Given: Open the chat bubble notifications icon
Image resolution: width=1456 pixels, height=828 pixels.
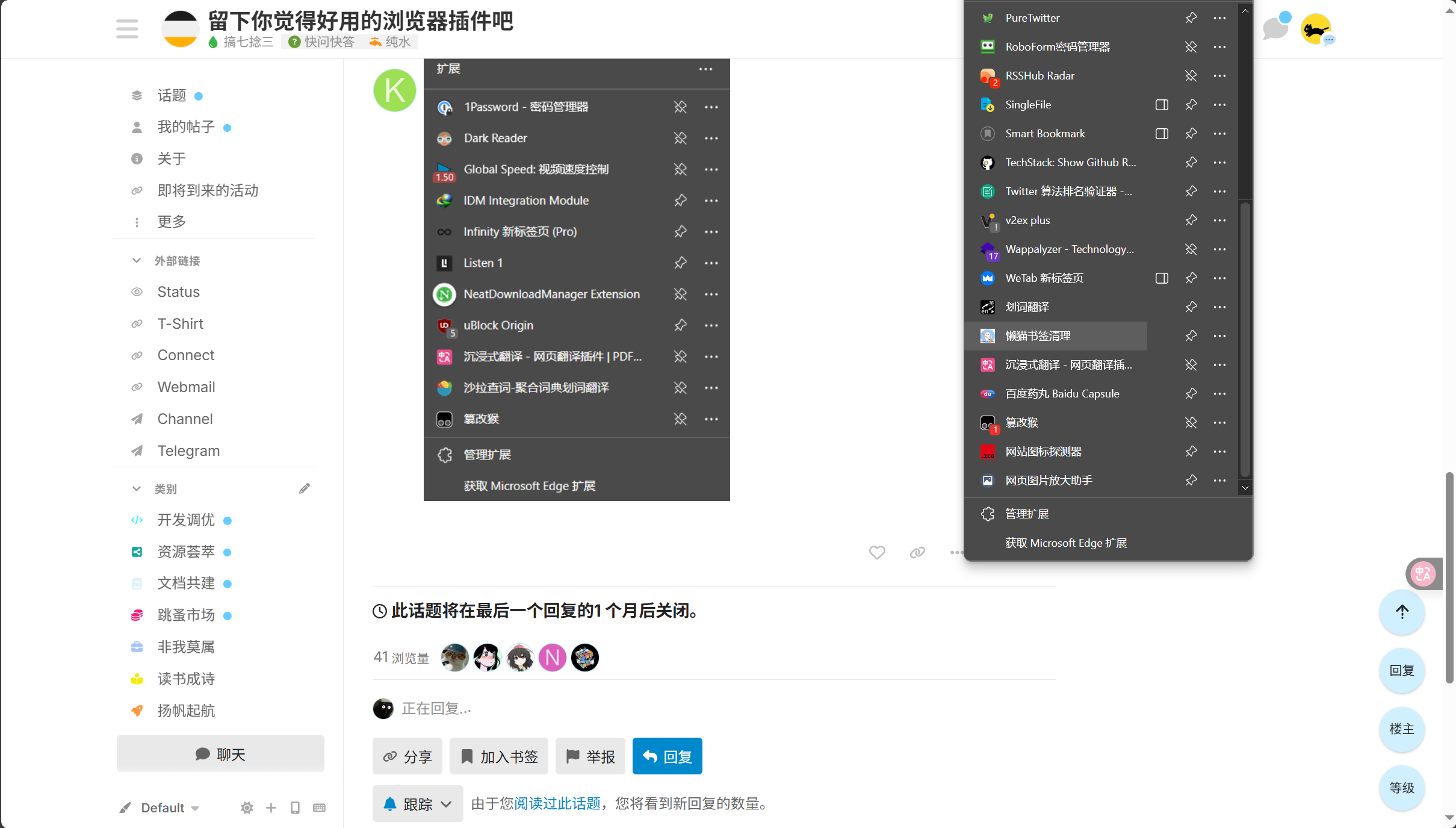Looking at the screenshot, I should click(1275, 28).
